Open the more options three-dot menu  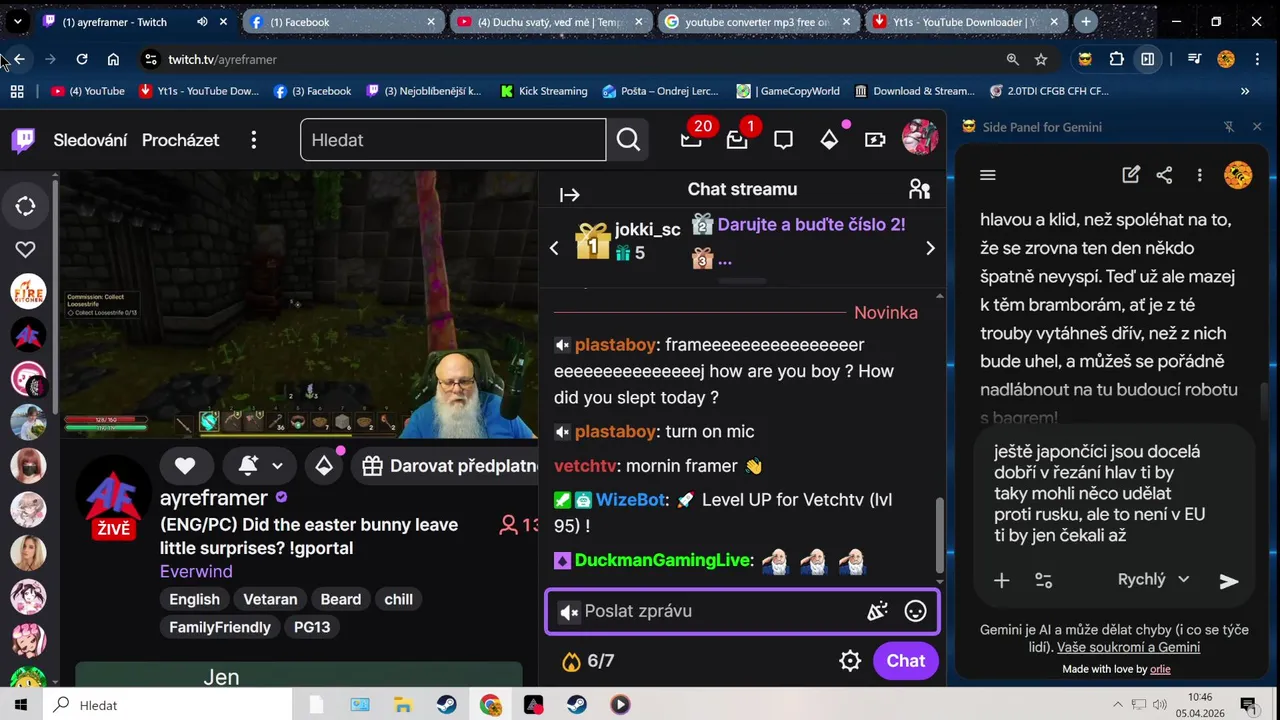click(254, 140)
